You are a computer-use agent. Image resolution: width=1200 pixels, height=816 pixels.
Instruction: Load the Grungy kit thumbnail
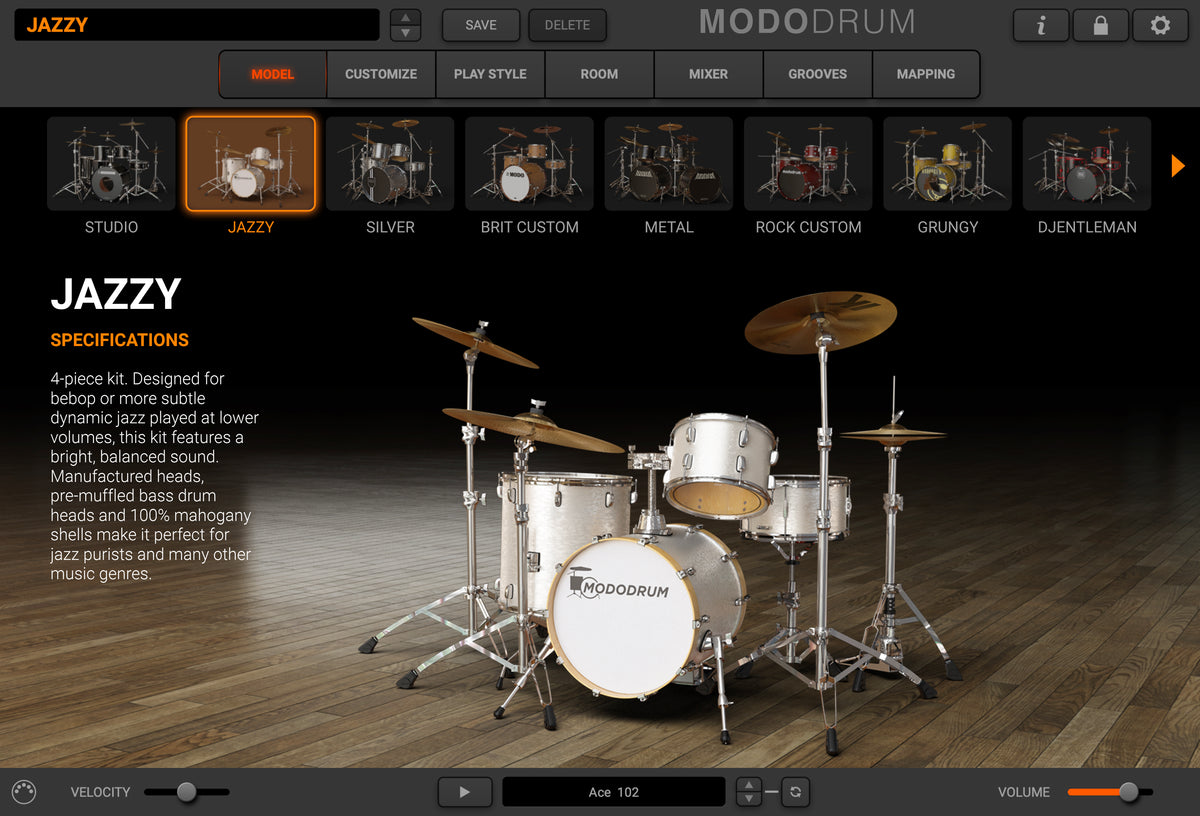[x=948, y=164]
